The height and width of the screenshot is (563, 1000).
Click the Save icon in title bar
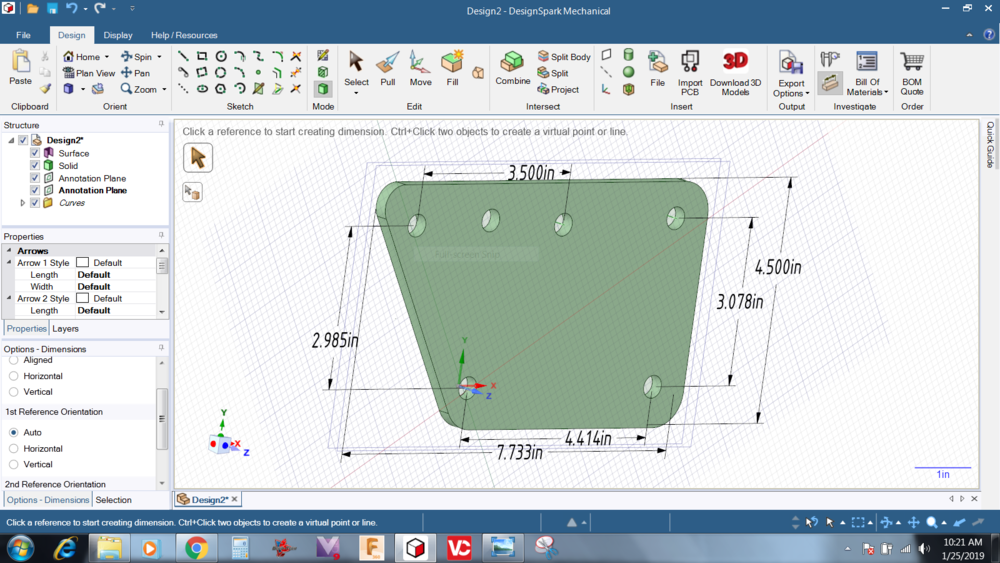pyautogui.click(x=52, y=9)
